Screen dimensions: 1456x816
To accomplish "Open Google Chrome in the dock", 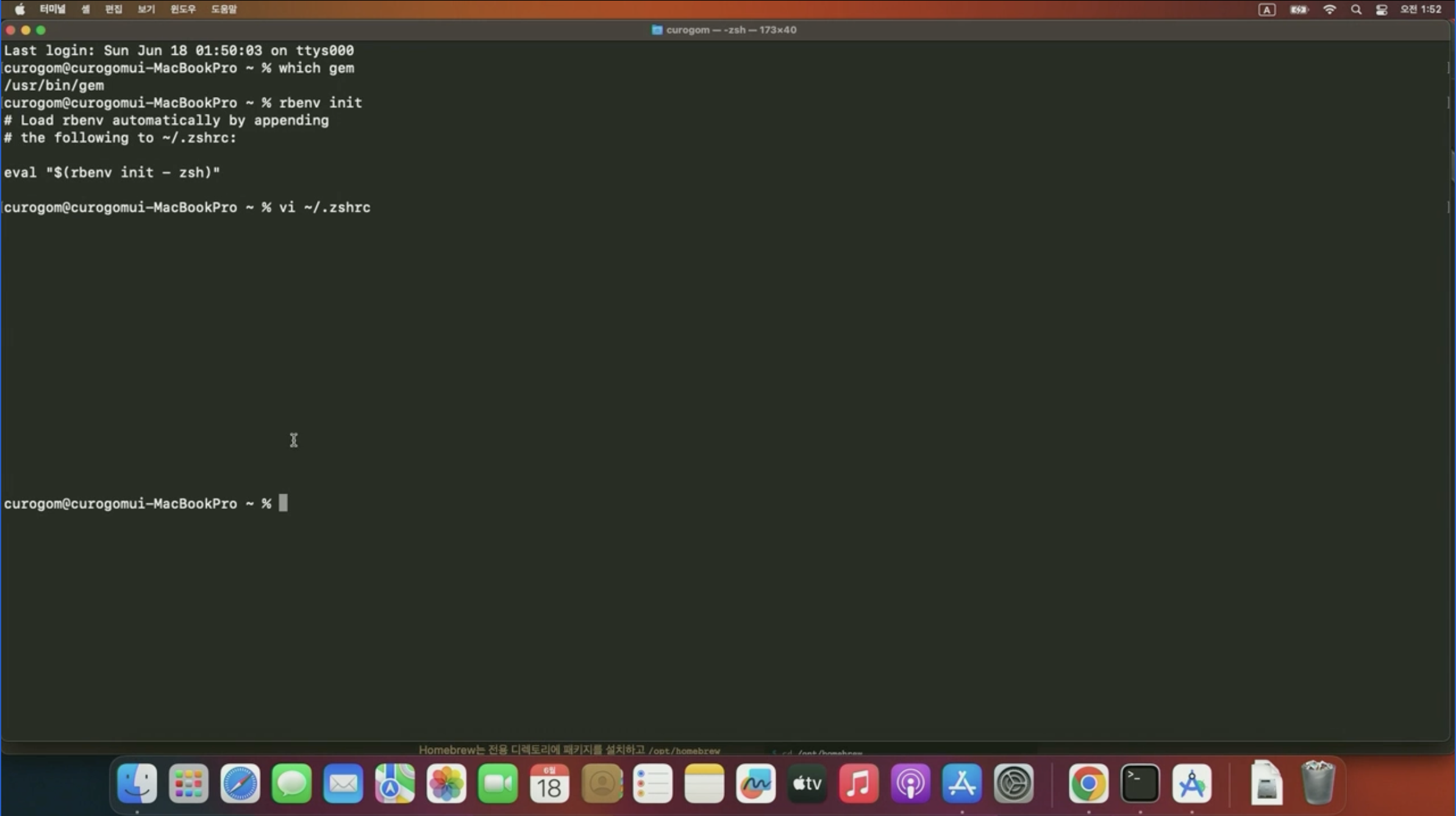I will [1088, 783].
